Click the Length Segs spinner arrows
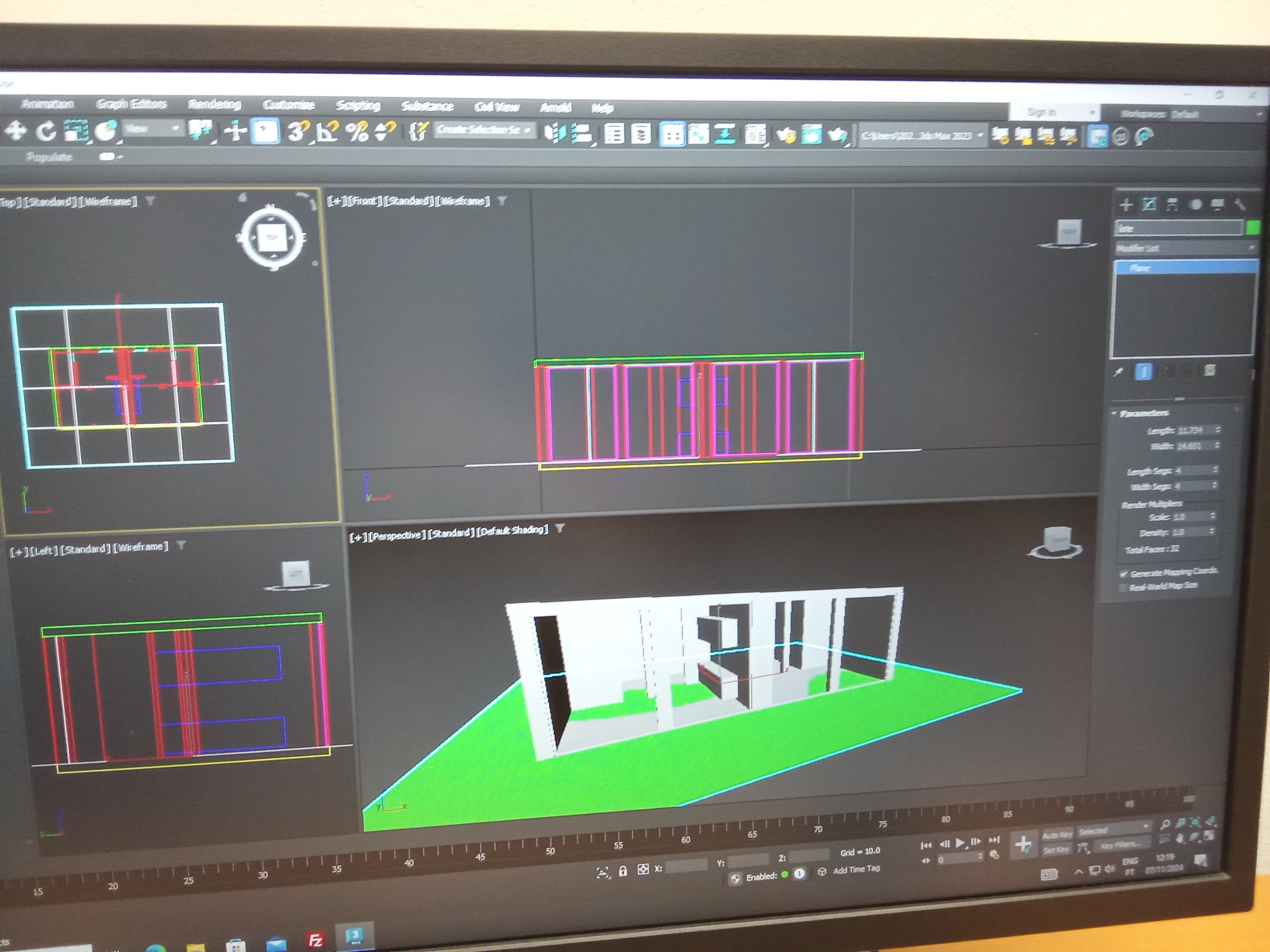The image size is (1270, 952). click(x=1216, y=470)
